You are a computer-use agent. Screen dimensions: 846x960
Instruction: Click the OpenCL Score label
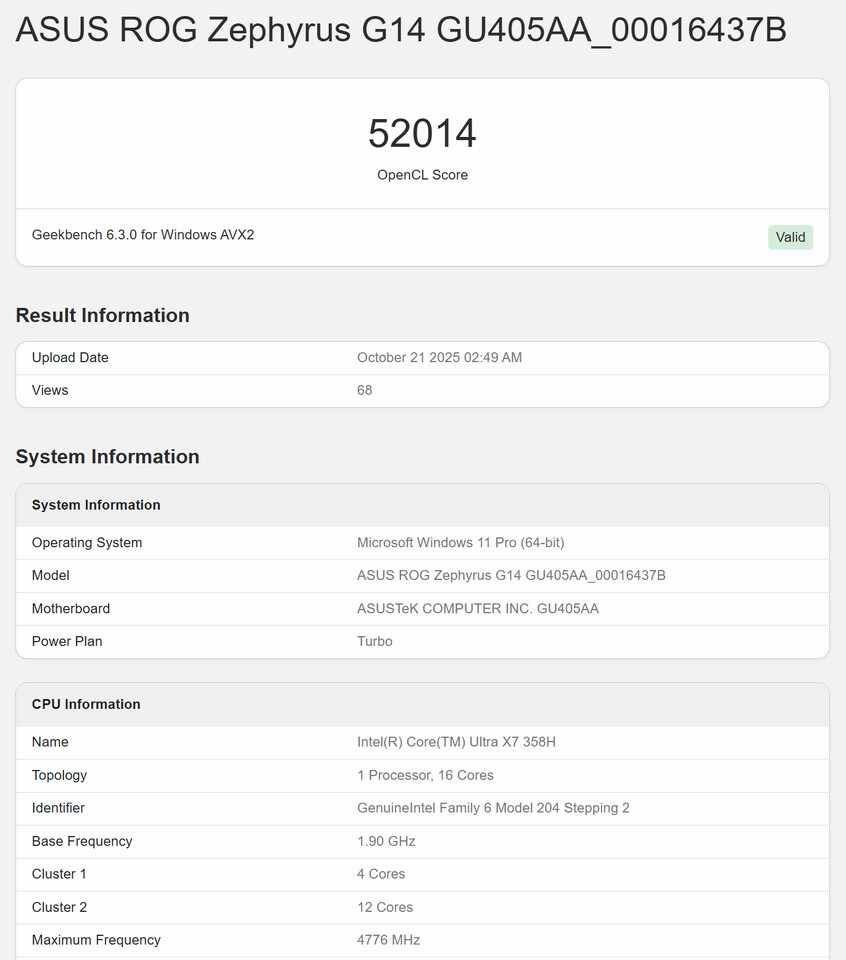click(x=422, y=175)
